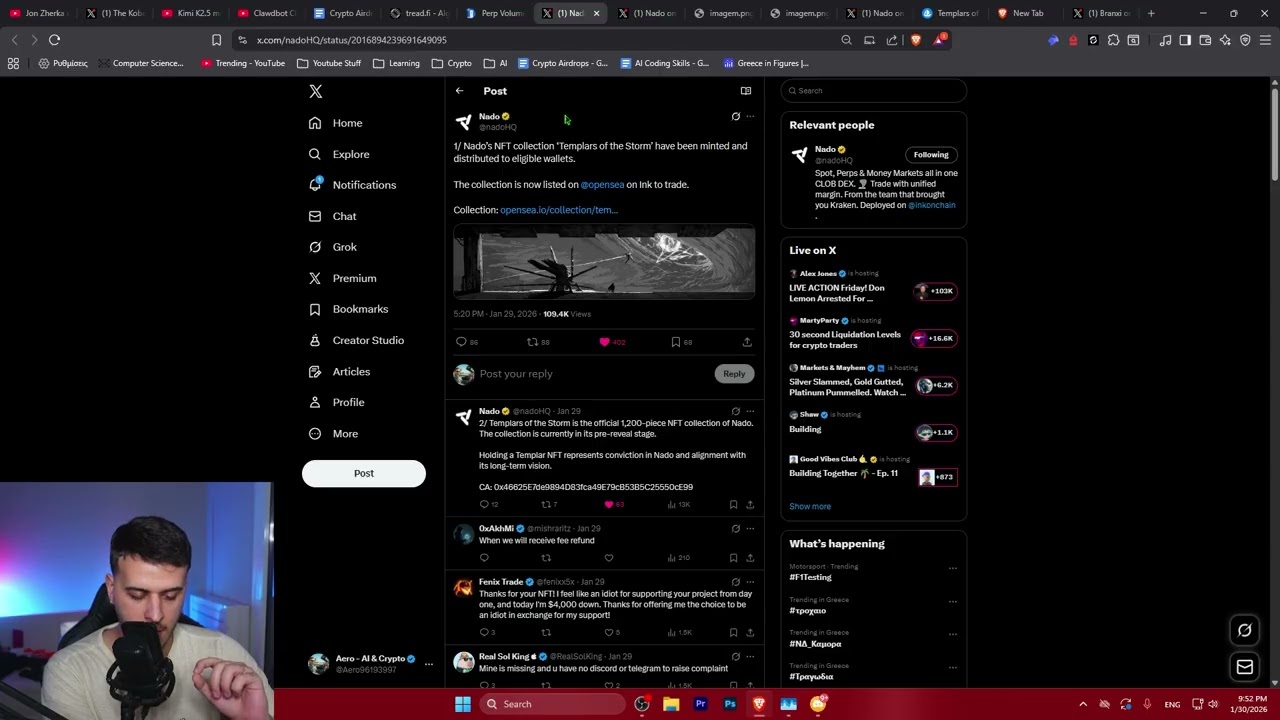Open the Brave hamburger menu
Screen dimensions: 1280x720
1265,40
